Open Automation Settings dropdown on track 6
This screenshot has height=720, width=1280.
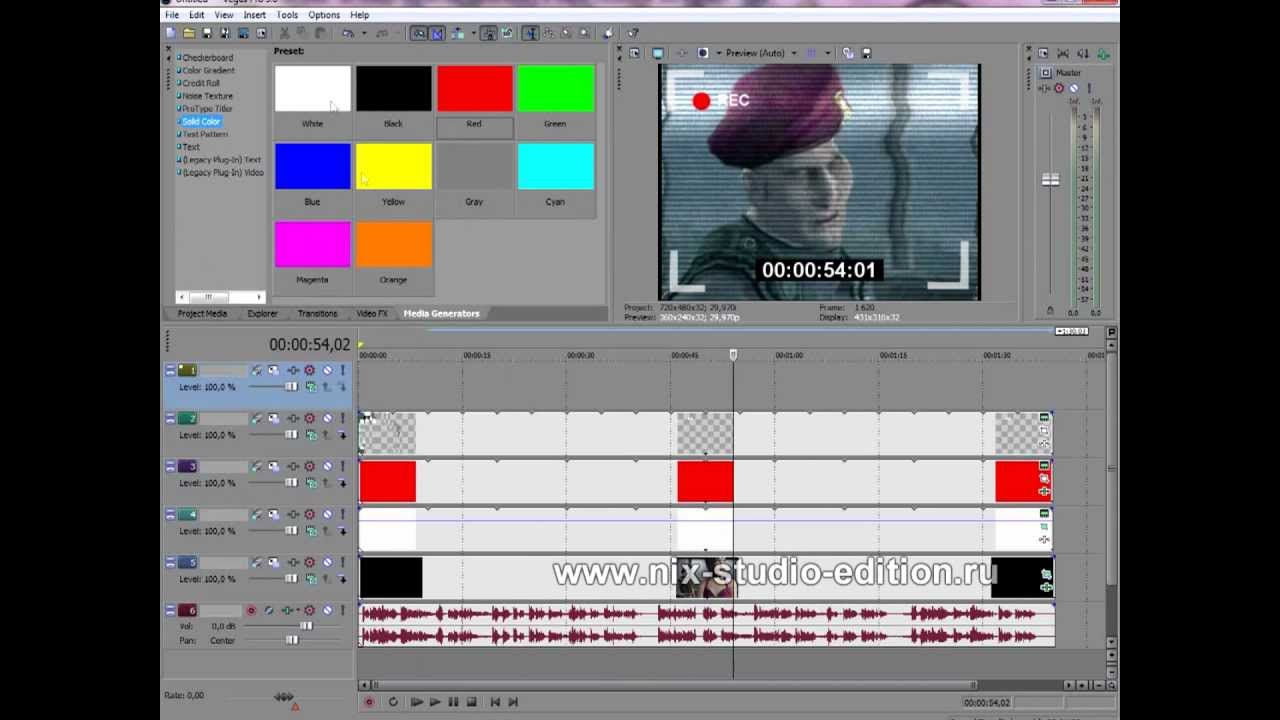pyautogui.click(x=309, y=610)
